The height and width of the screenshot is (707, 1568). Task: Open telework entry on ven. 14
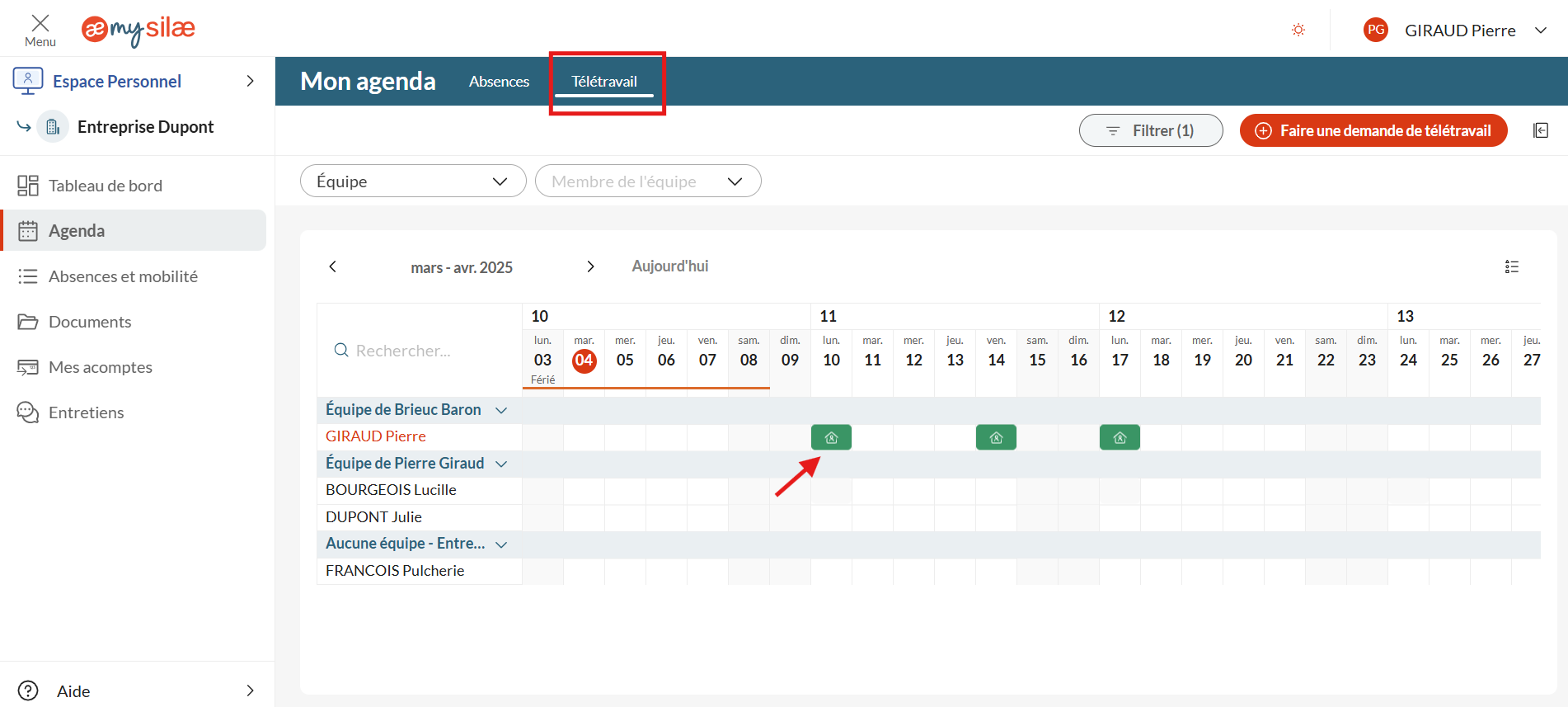pos(996,437)
